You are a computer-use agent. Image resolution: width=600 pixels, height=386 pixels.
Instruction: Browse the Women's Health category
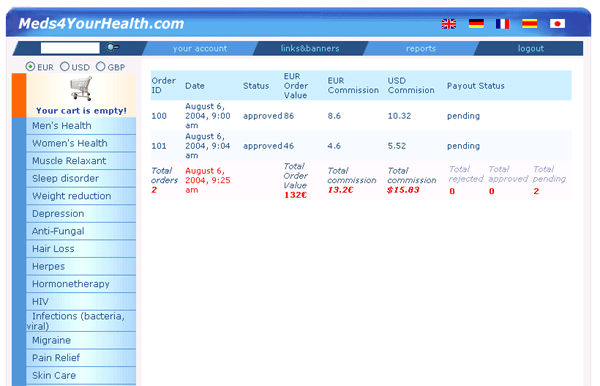tap(81, 143)
